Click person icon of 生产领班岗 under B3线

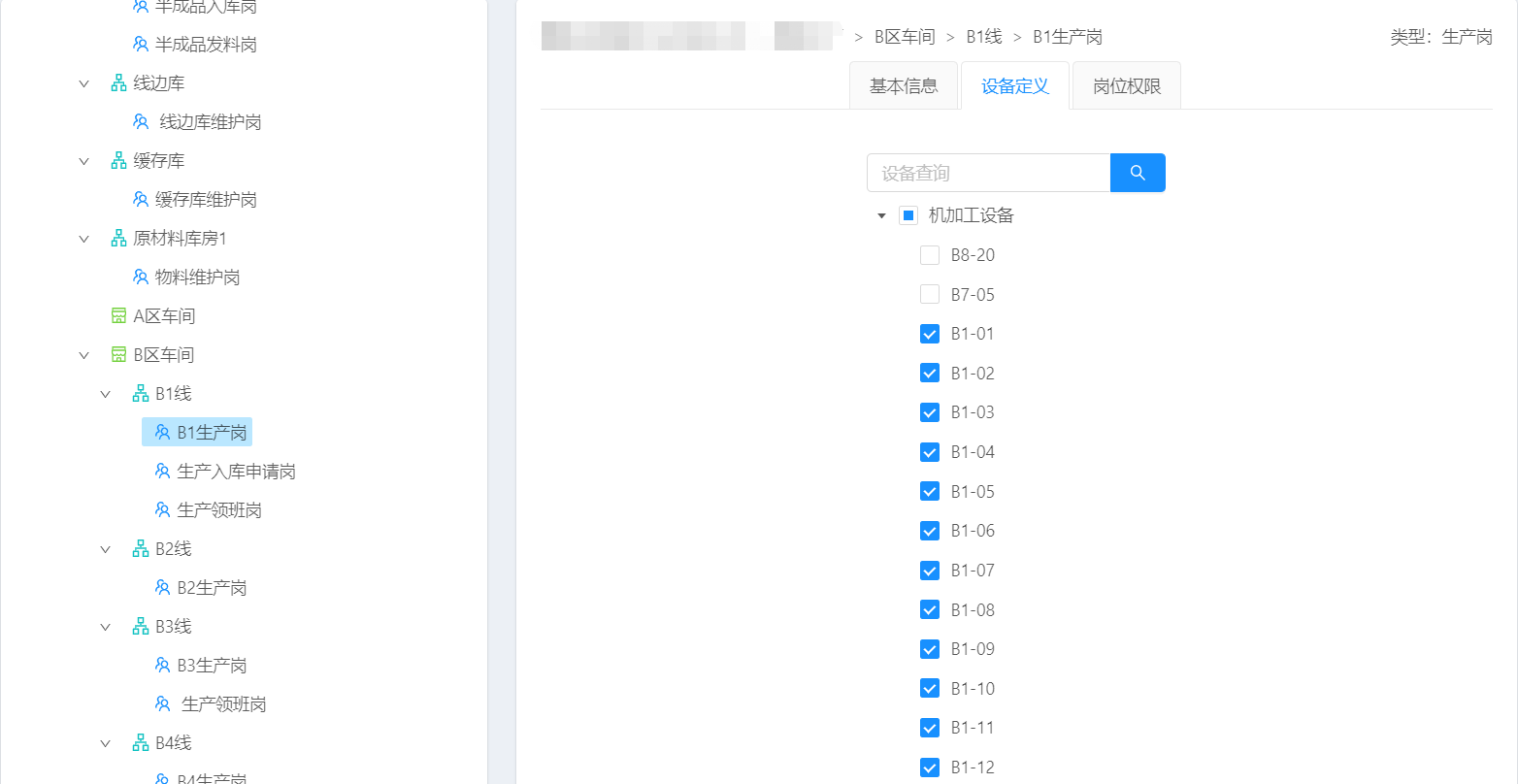[x=163, y=704]
